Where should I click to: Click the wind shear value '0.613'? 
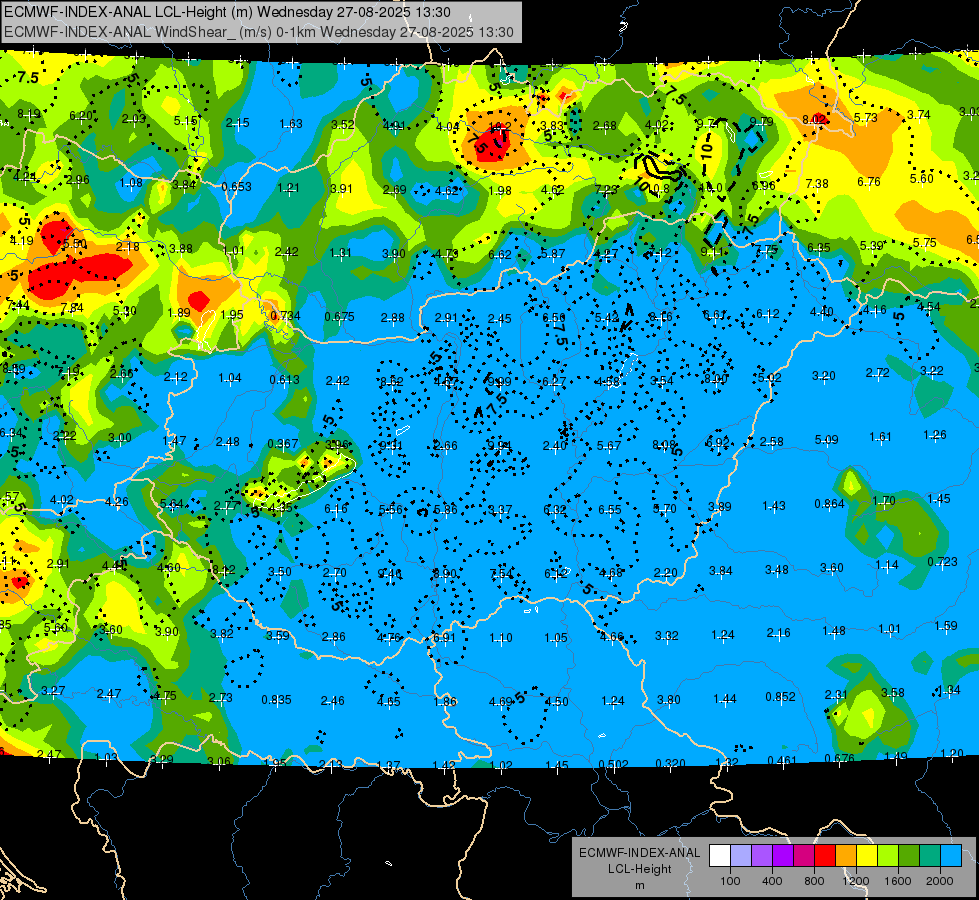click(285, 380)
